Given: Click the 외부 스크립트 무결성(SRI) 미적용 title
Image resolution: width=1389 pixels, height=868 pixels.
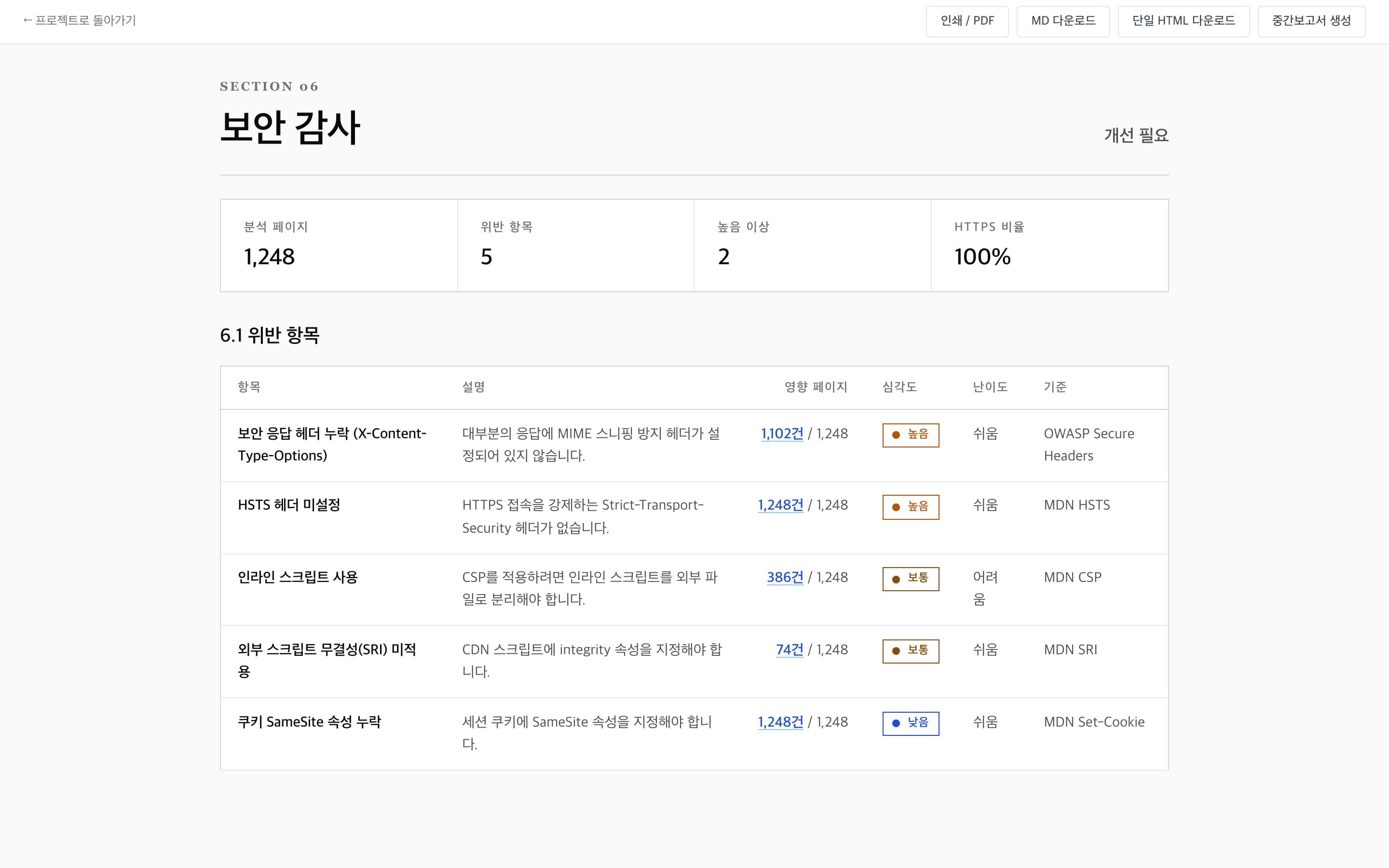Looking at the screenshot, I should coord(327,661).
